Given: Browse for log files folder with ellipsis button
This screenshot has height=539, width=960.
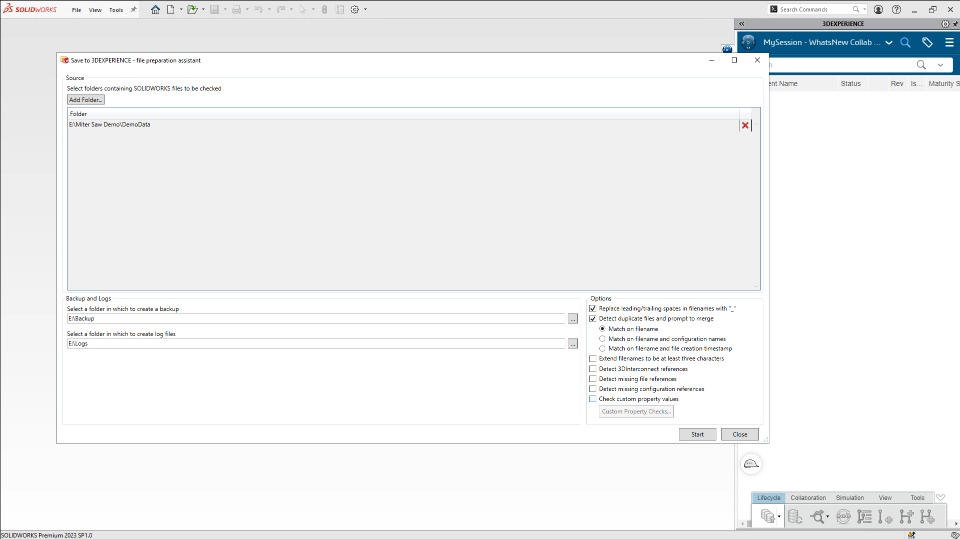Looking at the screenshot, I should click(572, 344).
